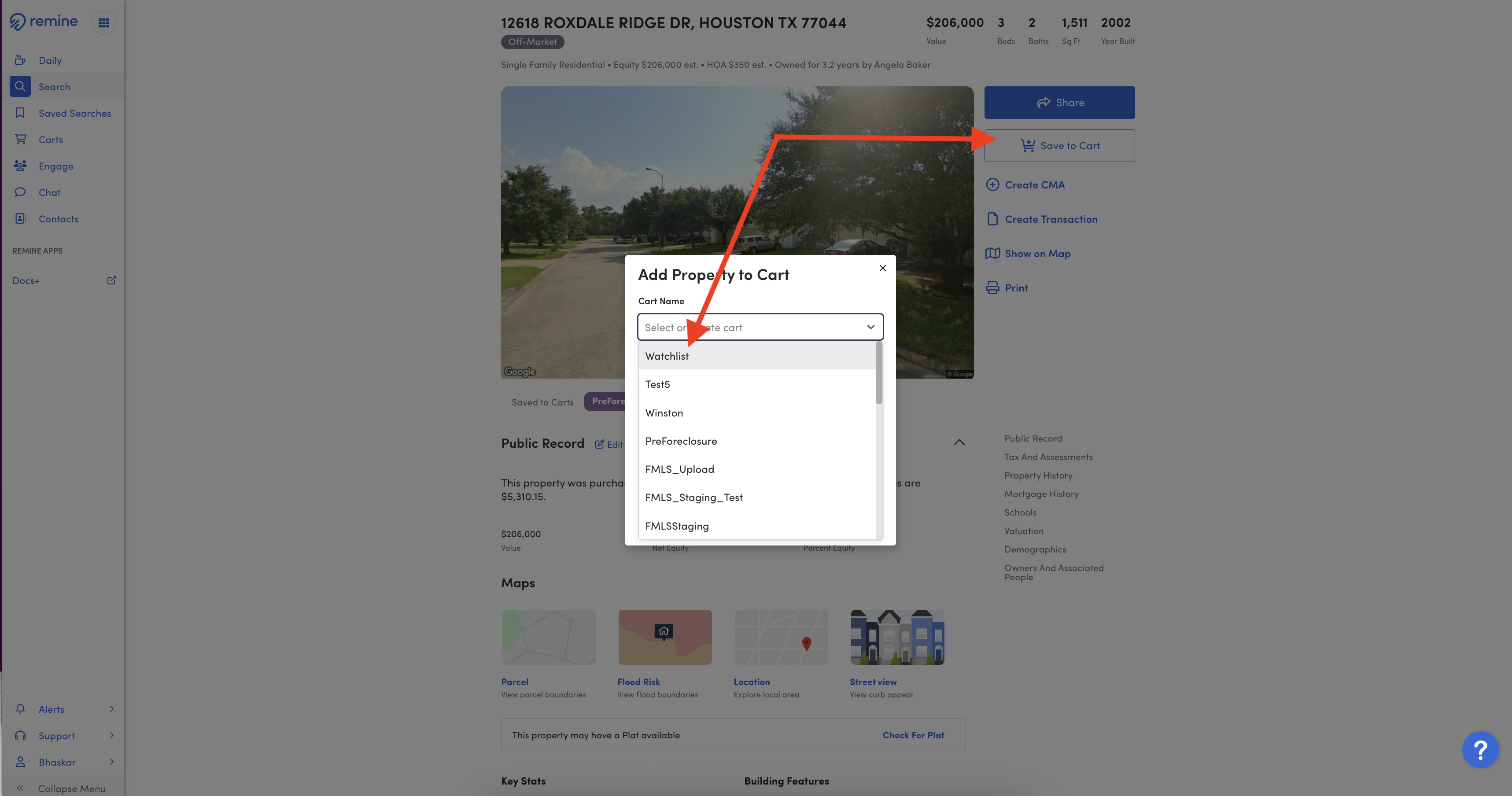This screenshot has width=1512, height=796.
Task: Click Create Transaction
Action: 1051,220
